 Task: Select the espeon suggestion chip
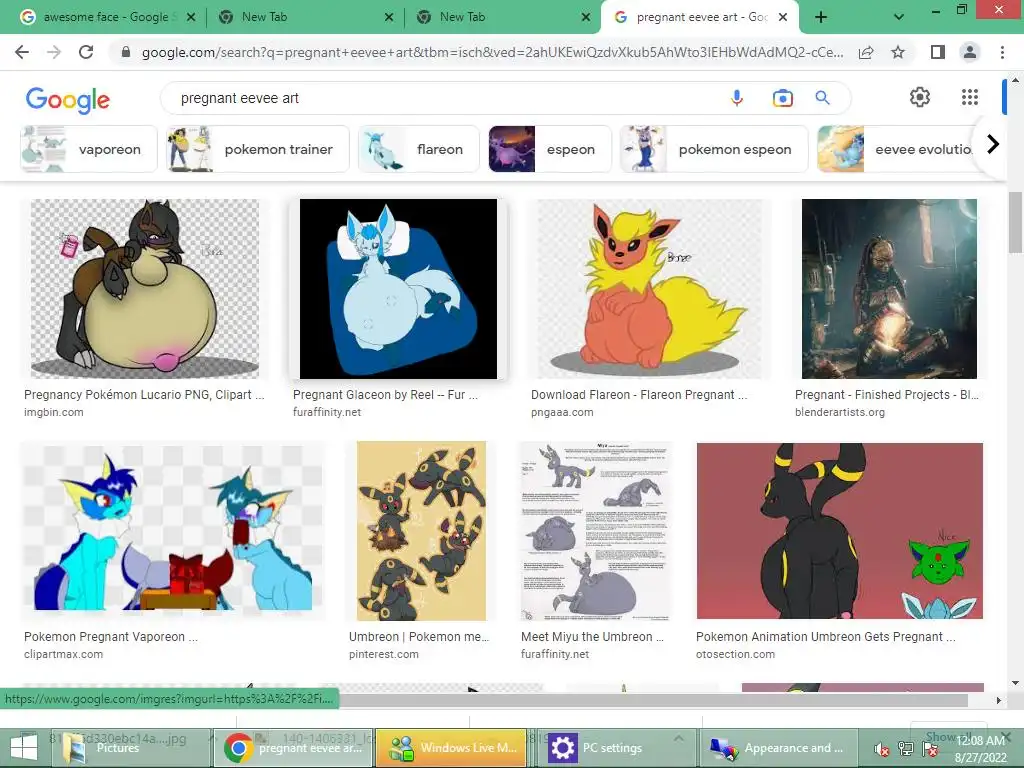coord(550,149)
